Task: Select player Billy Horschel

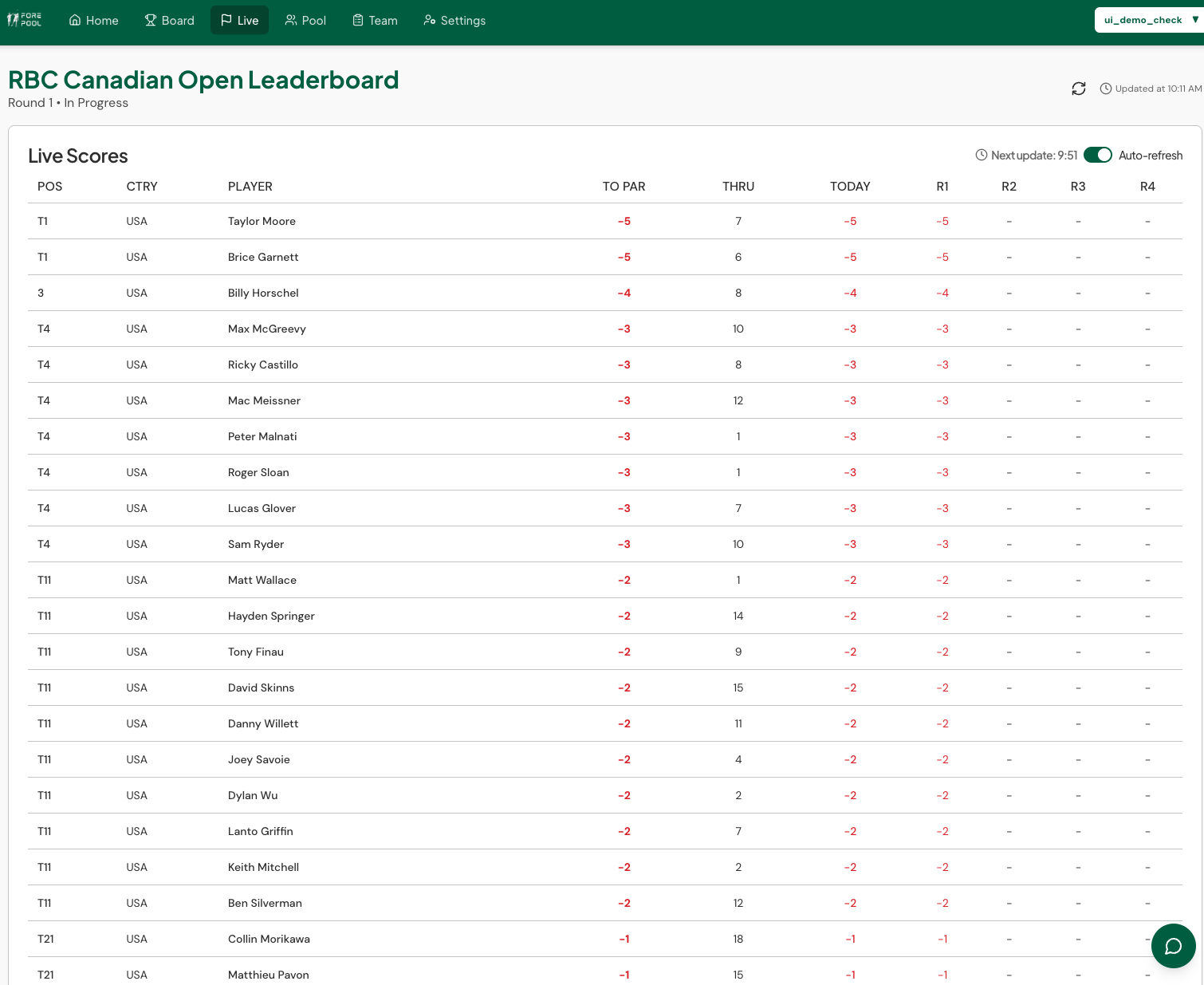Action: point(263,293)
